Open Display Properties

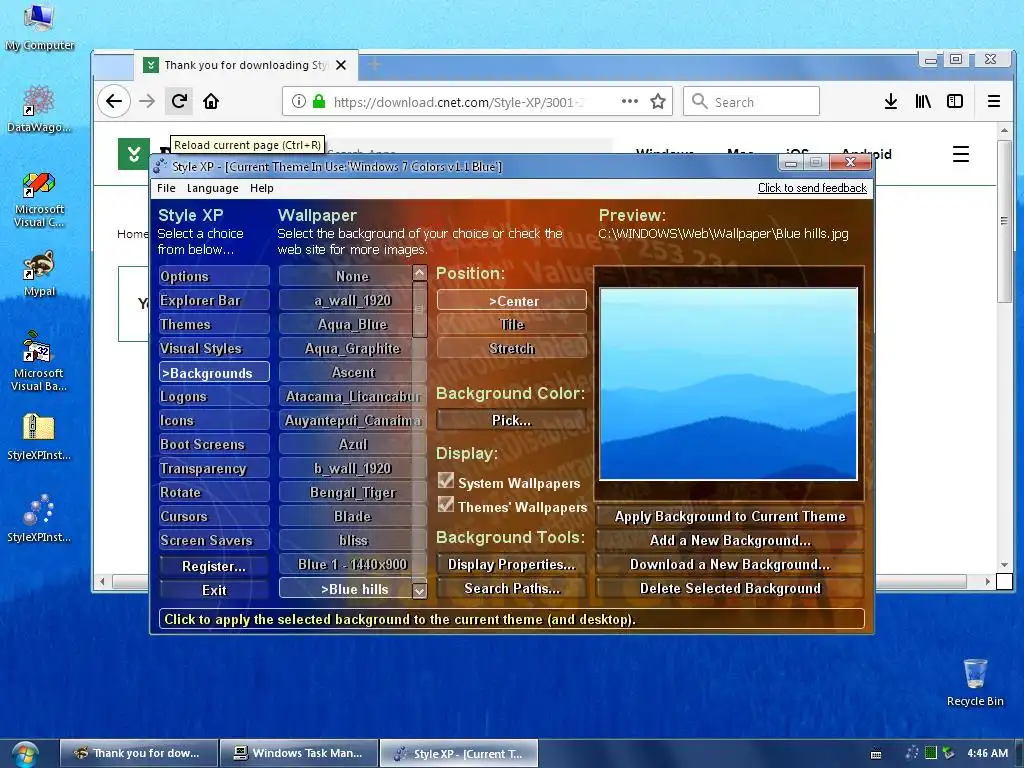[512, 564]
